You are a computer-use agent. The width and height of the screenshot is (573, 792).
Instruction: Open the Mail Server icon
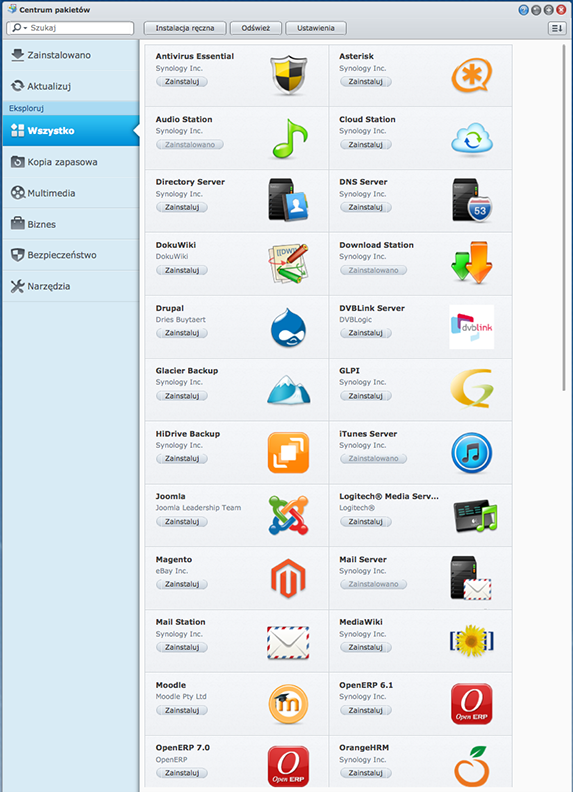coord(471,578)
